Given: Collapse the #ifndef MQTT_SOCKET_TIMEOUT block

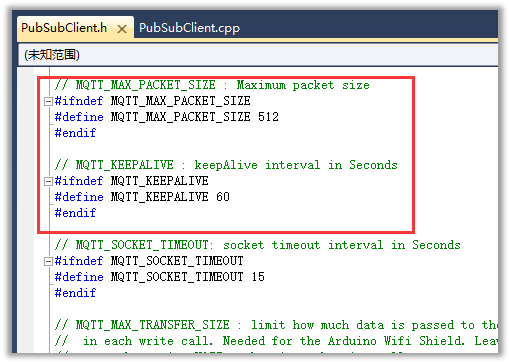Looking at the screenshot, I should click(48, 261).
